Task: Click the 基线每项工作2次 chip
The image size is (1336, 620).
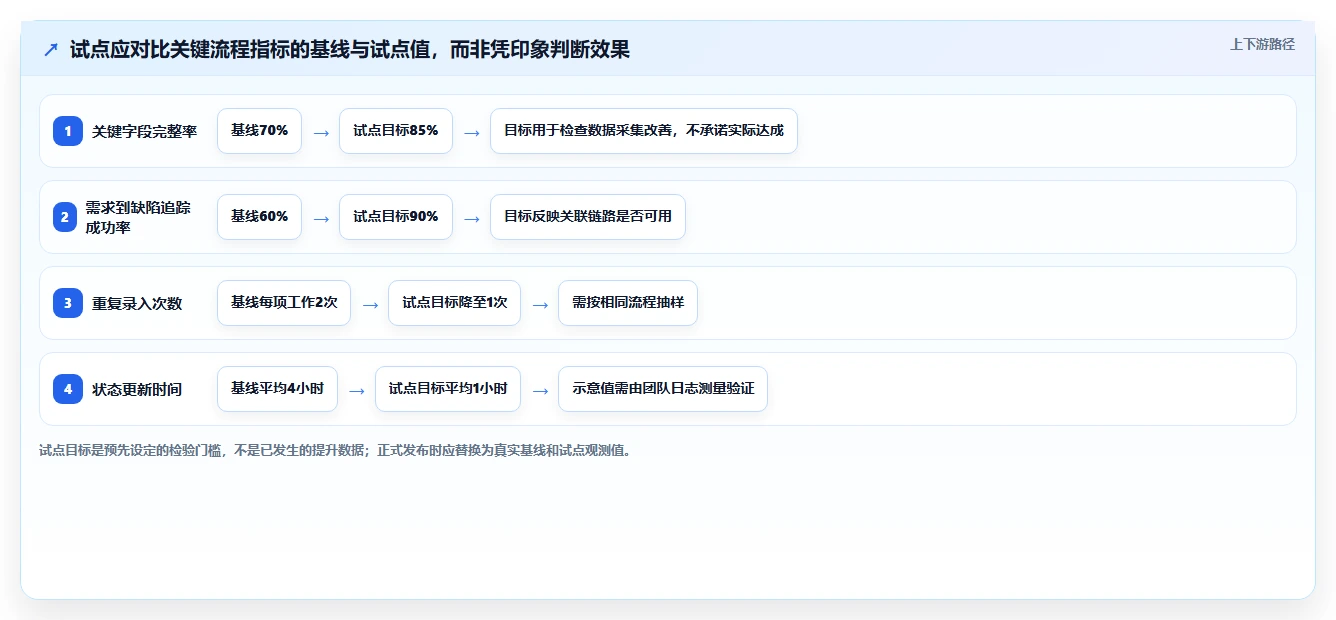Action: coord(284,303)
